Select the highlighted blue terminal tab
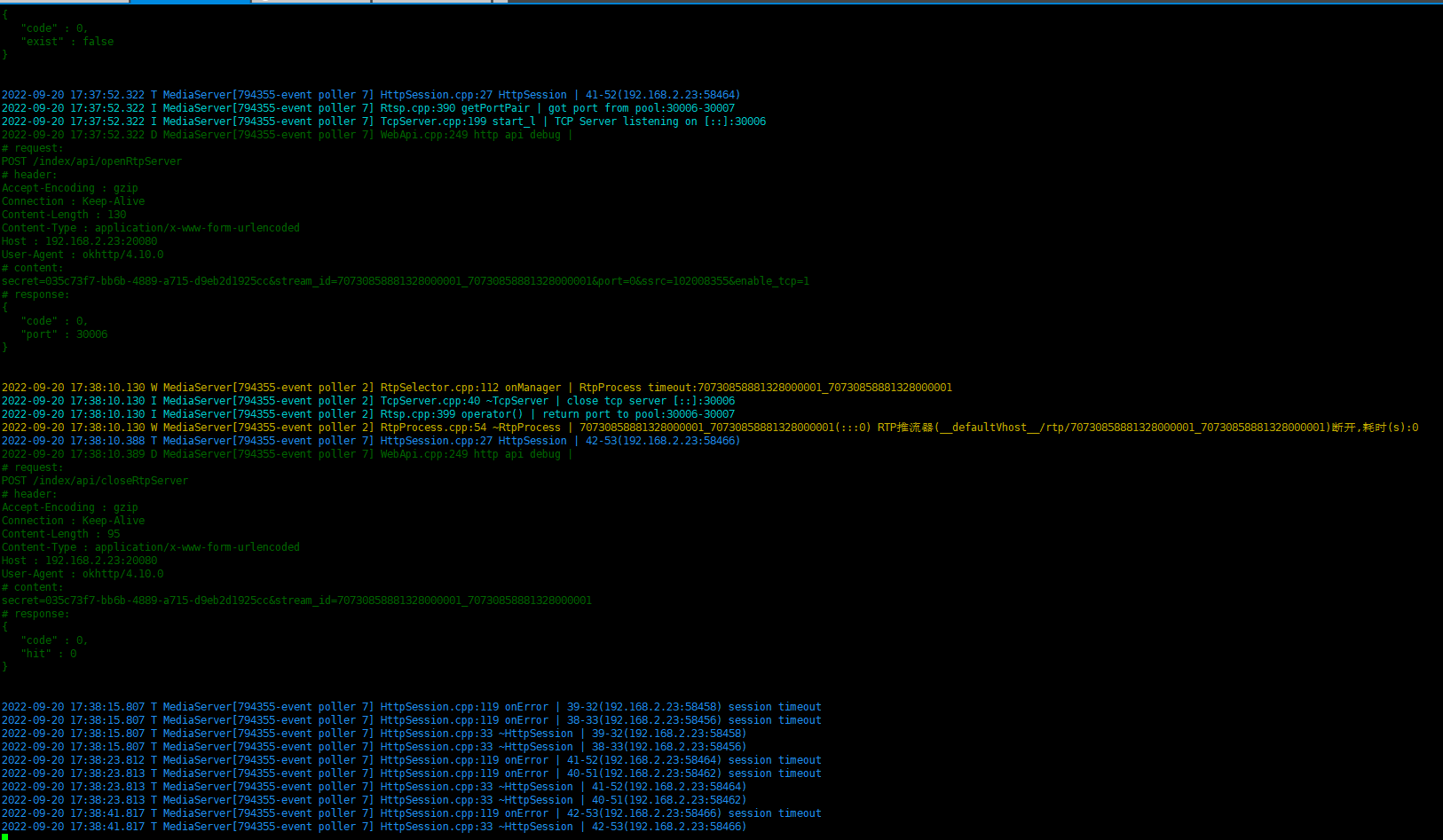The image size is (1443, 840). click(x=189, y=4)
